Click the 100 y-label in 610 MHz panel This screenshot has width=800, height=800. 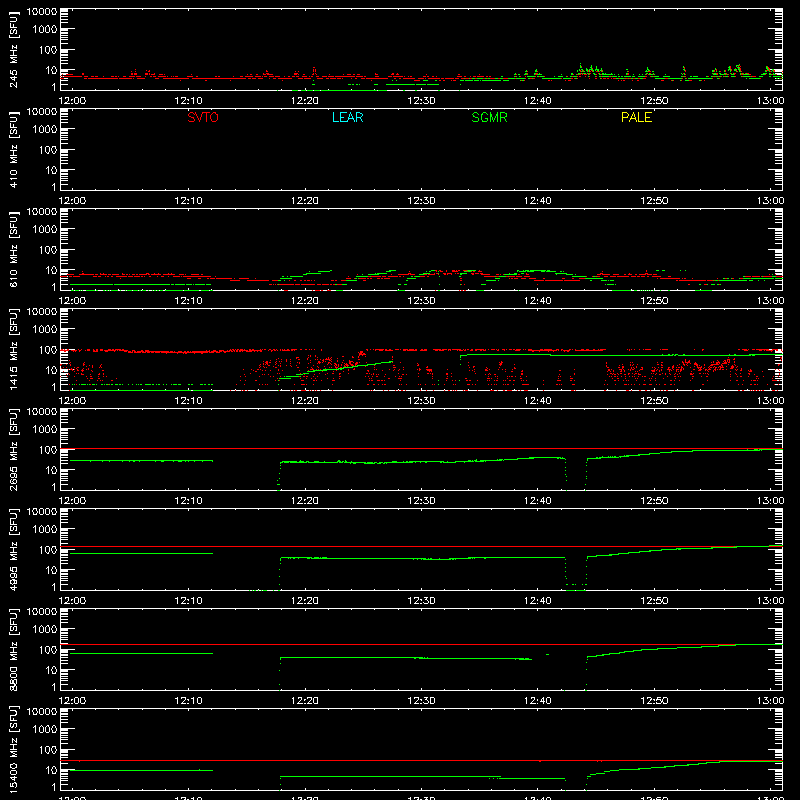48,250
